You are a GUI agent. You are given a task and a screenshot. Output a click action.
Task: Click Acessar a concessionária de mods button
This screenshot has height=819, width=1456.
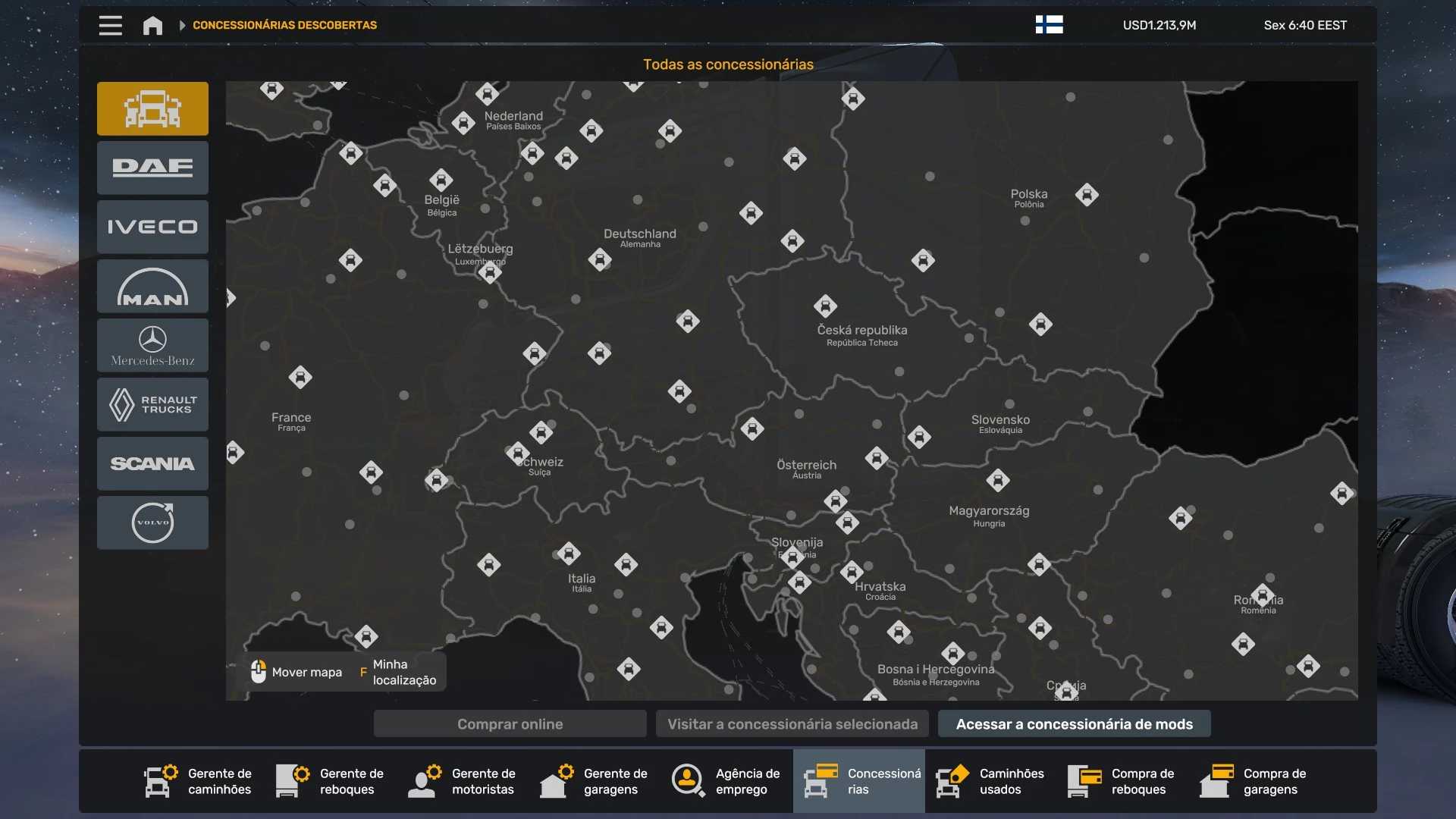(x=1074, y=724)
